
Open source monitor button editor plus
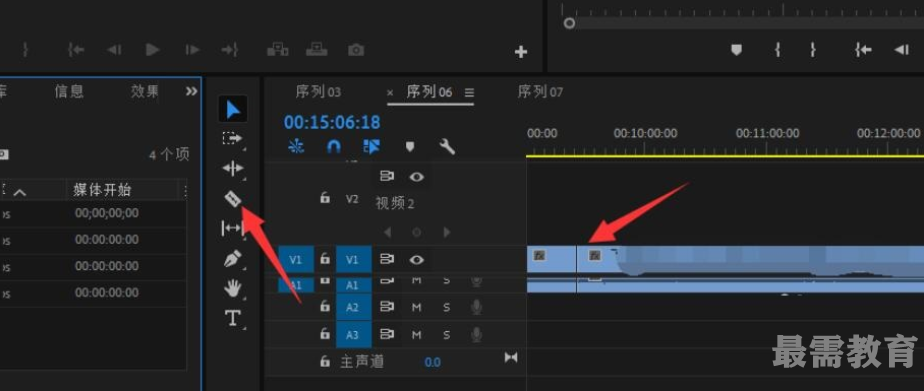click(521, 52)
